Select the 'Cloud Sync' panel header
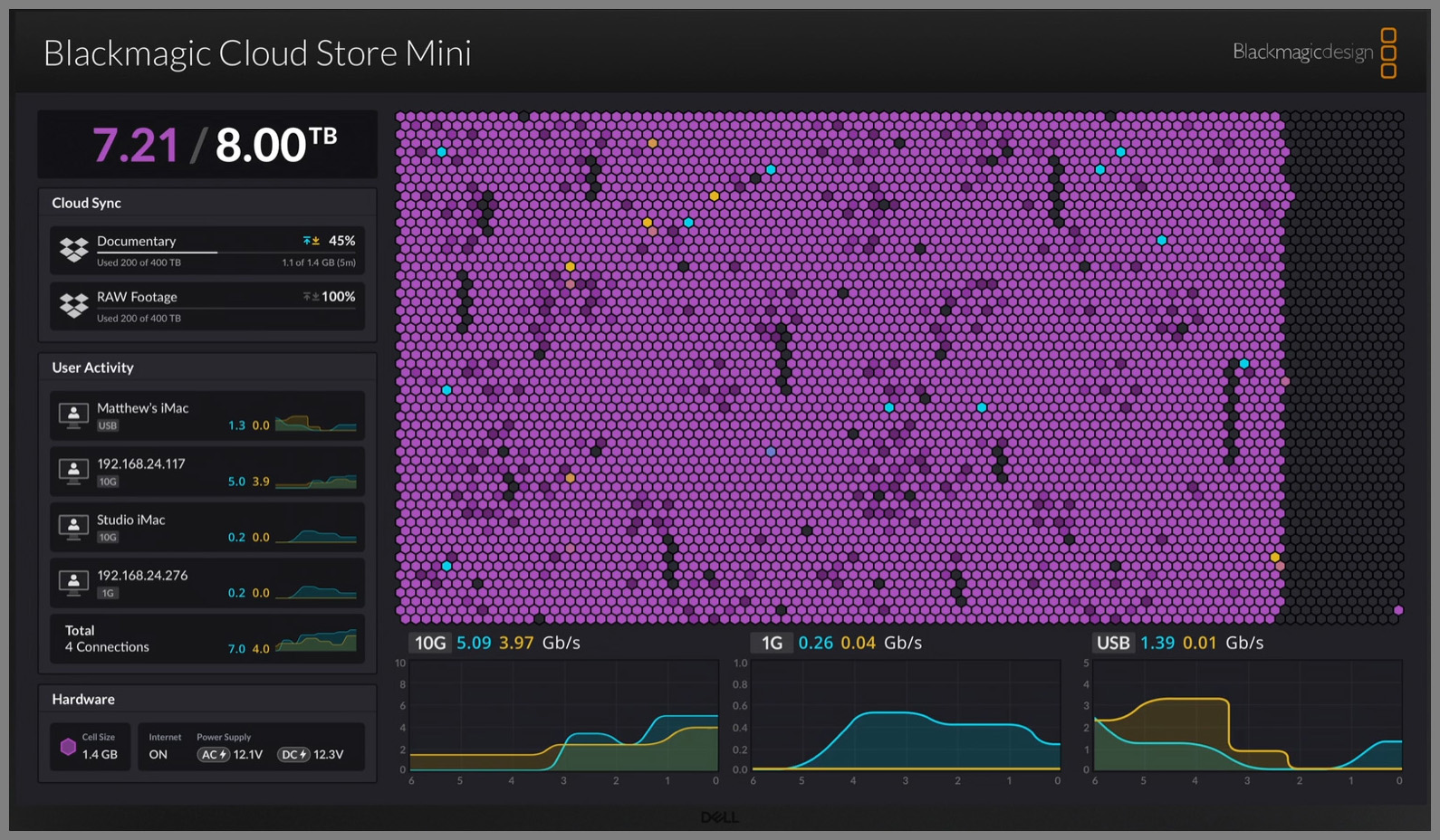Image resolution: width=1440 pixels, height=840 pixels. click(86, 203)
